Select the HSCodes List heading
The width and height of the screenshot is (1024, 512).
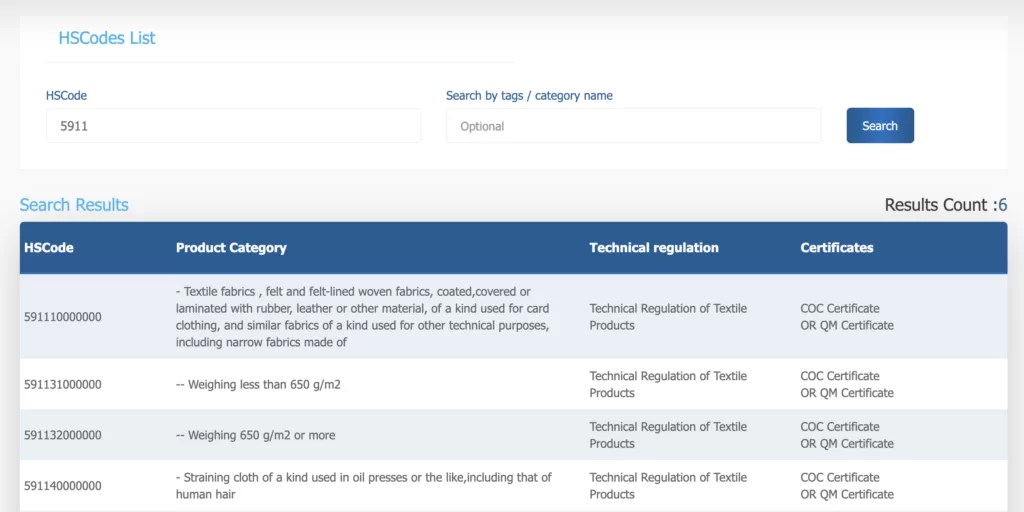[107, 38]
